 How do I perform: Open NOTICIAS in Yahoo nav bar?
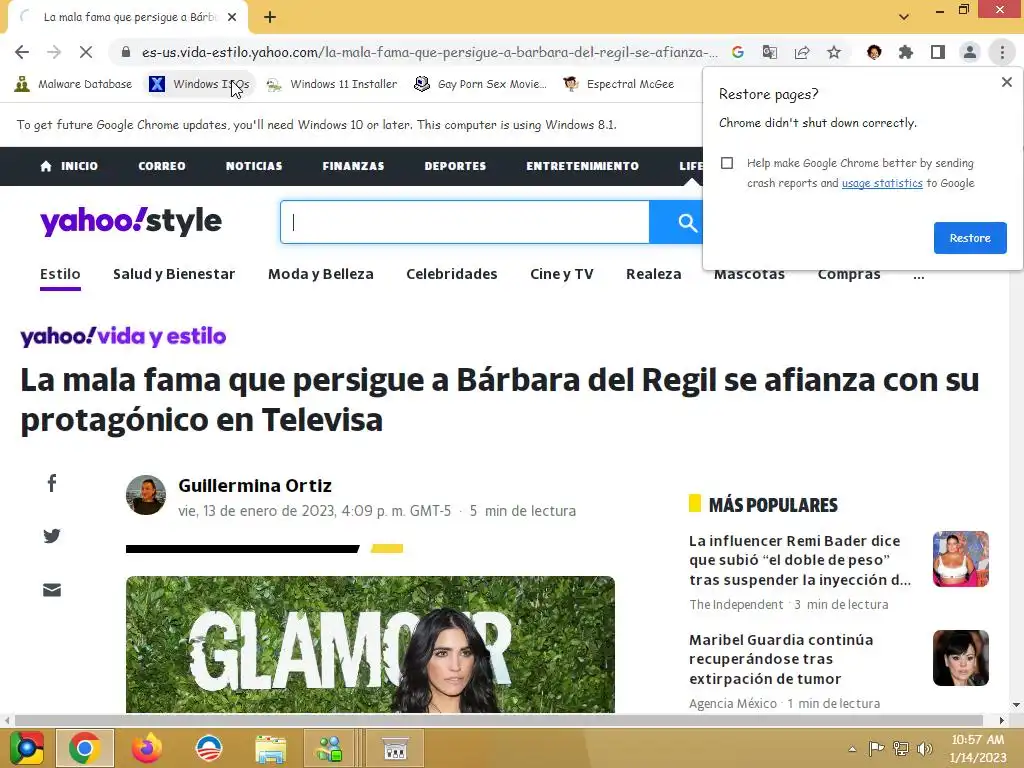pos(254,166)
